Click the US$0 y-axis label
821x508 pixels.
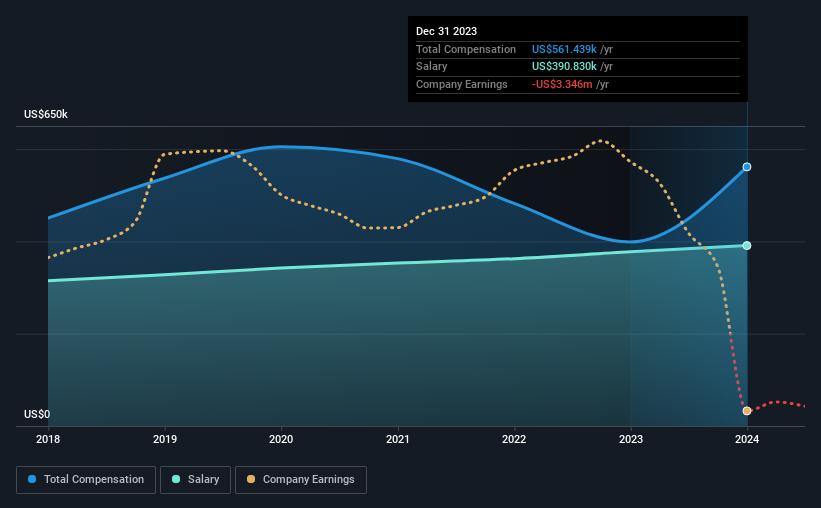37,414
